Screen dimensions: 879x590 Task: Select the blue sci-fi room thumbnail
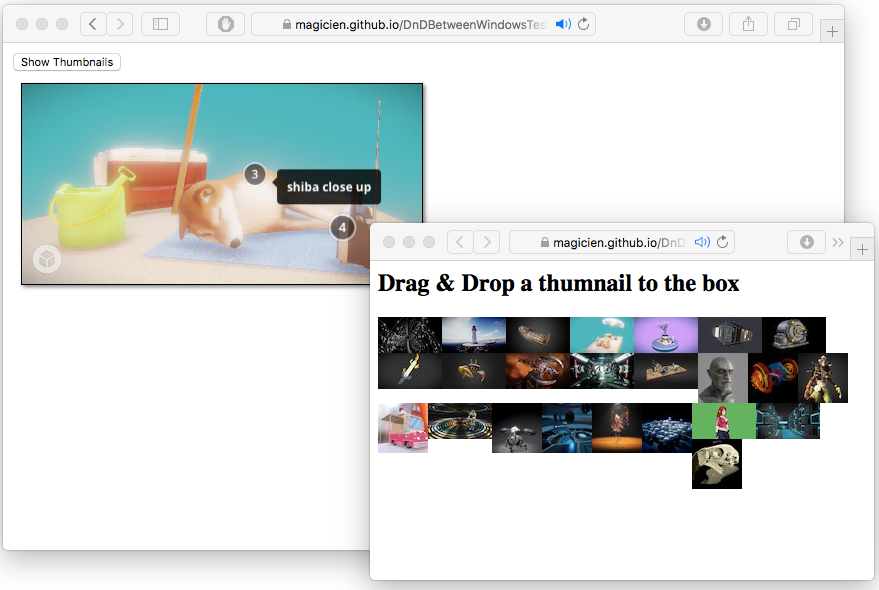tap(567, 428)
